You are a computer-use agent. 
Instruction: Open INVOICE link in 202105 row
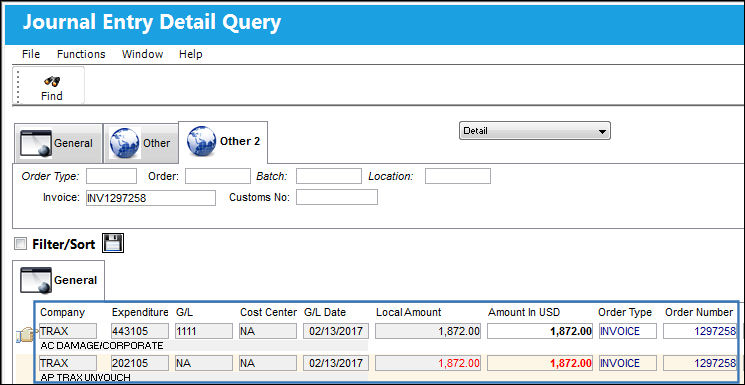(x=627, y=363)
